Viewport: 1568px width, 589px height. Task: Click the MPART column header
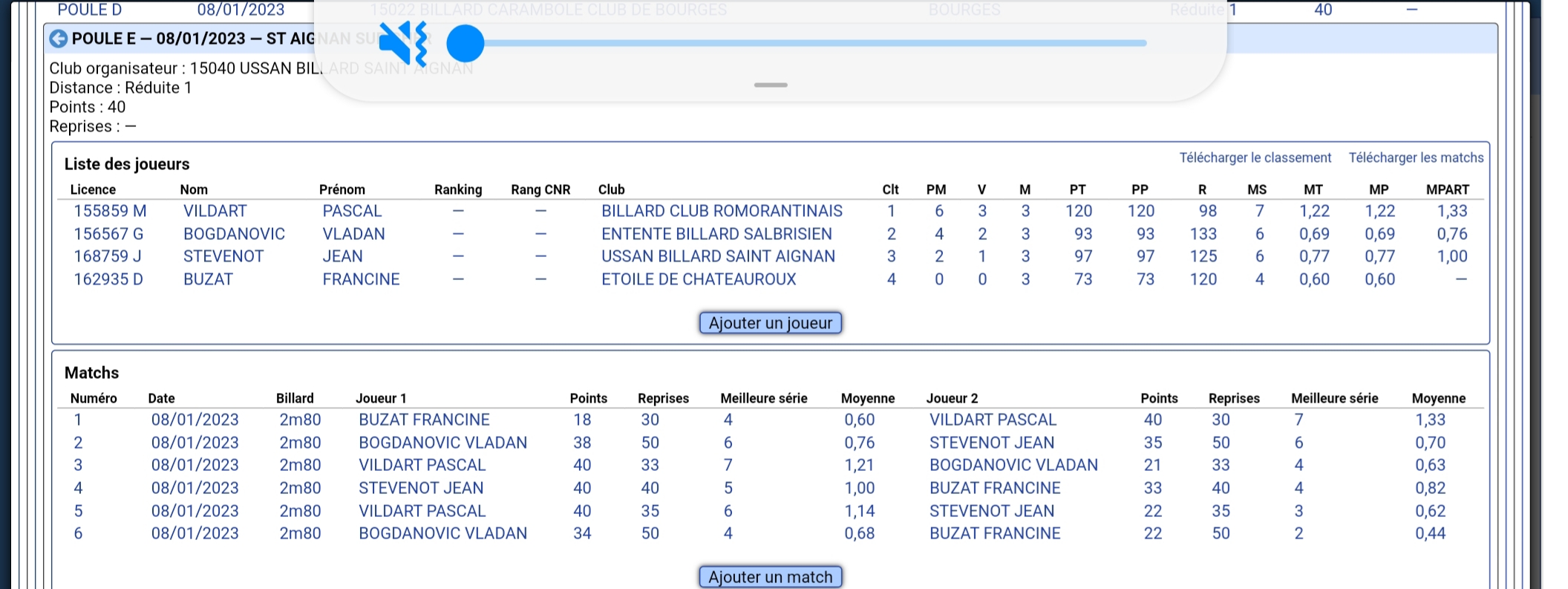pos(1447,189)
